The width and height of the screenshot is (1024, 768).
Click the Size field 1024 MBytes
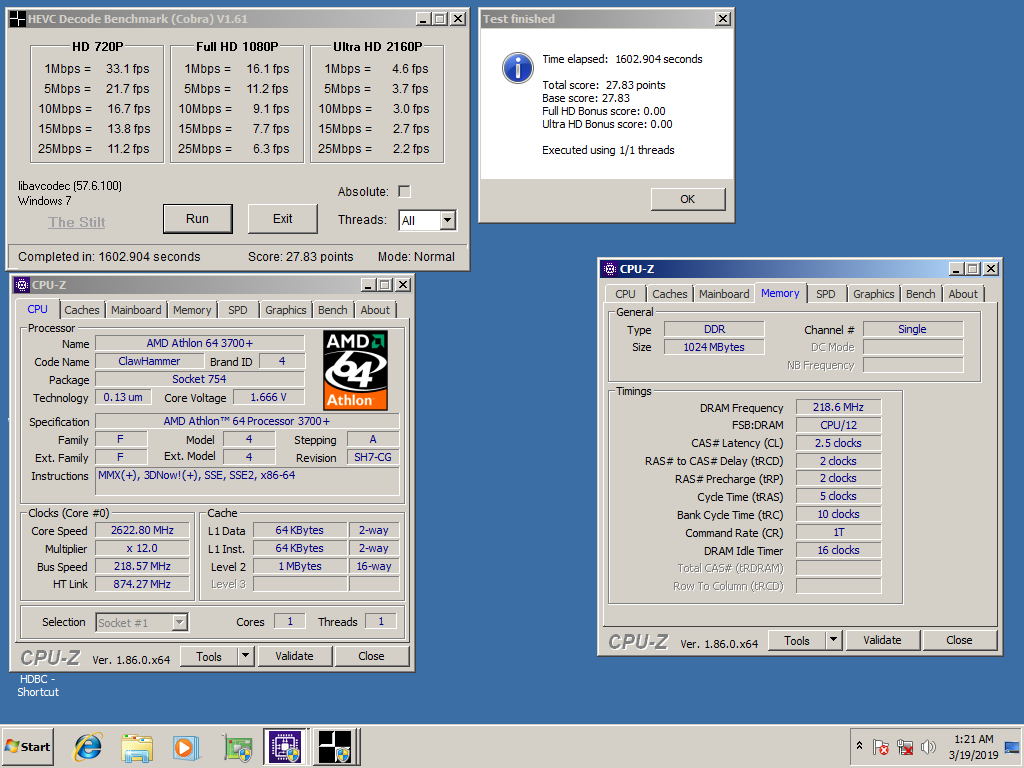click(714, 347)
